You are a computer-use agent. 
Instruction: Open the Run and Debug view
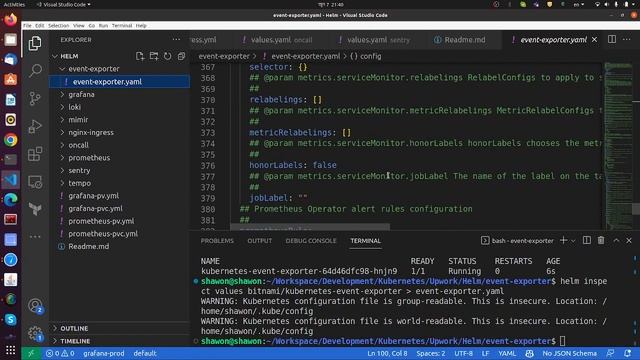pos(35,126)
